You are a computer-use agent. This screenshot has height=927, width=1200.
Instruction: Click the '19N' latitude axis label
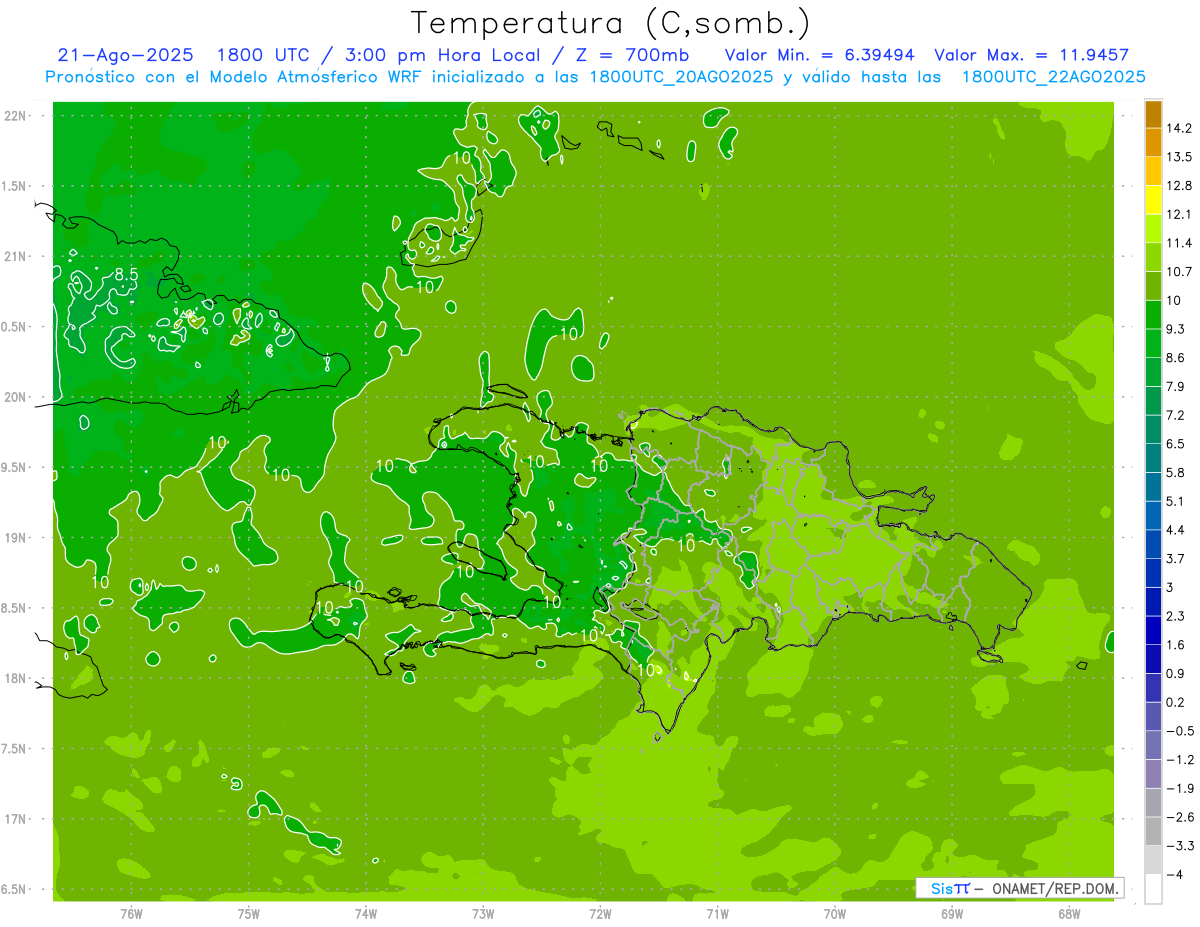[x=15, y=537]
